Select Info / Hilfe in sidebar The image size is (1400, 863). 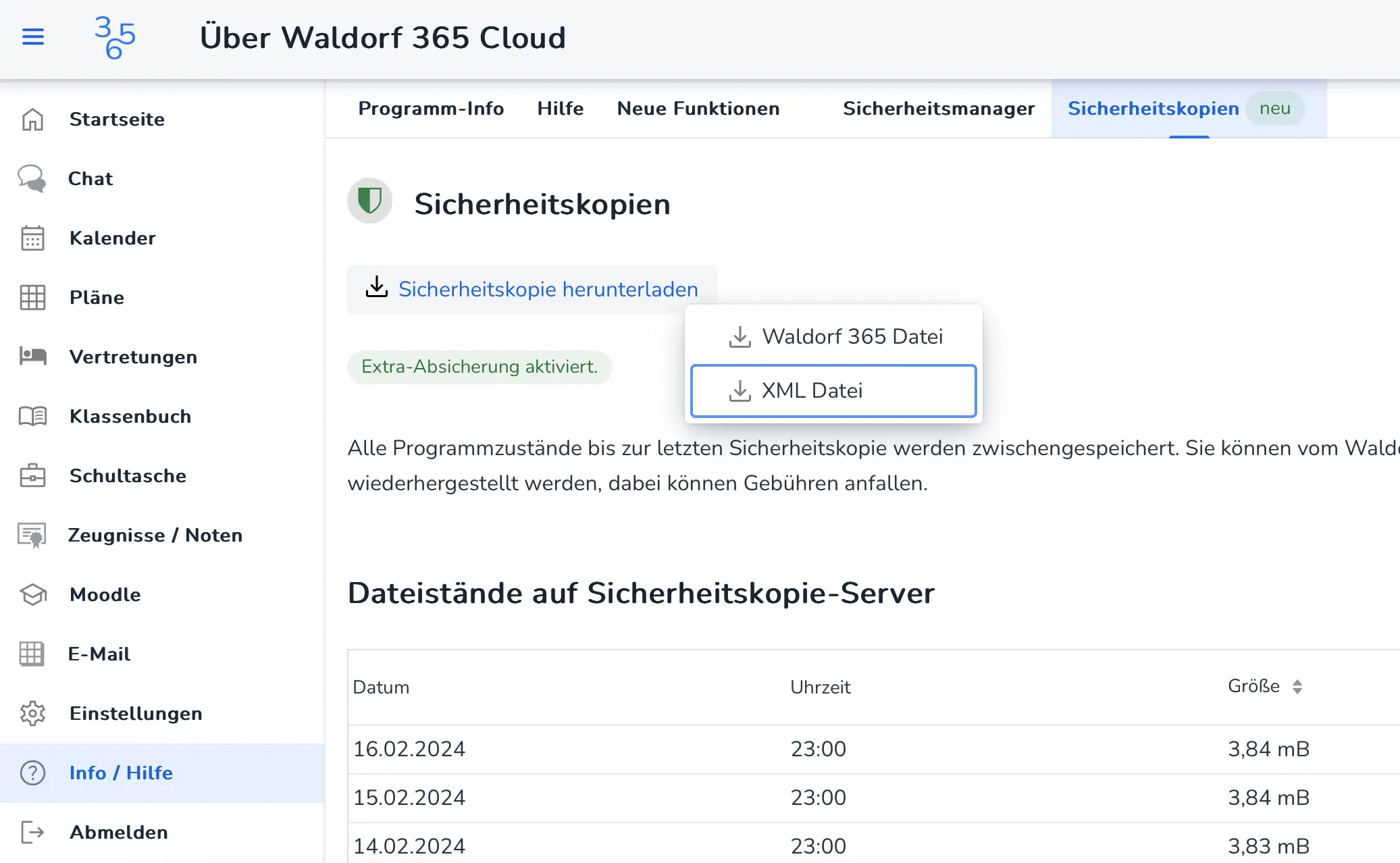(x=162, y=773)
